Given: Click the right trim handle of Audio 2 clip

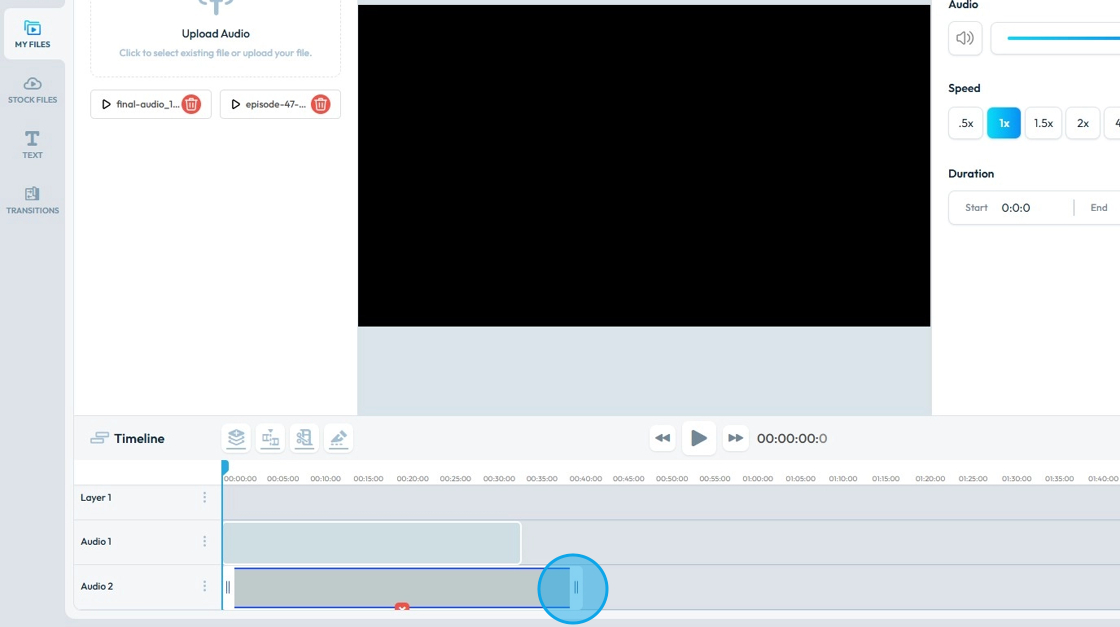Looking at the screenshot, I should pyautogui.click(x=576, y=588).
